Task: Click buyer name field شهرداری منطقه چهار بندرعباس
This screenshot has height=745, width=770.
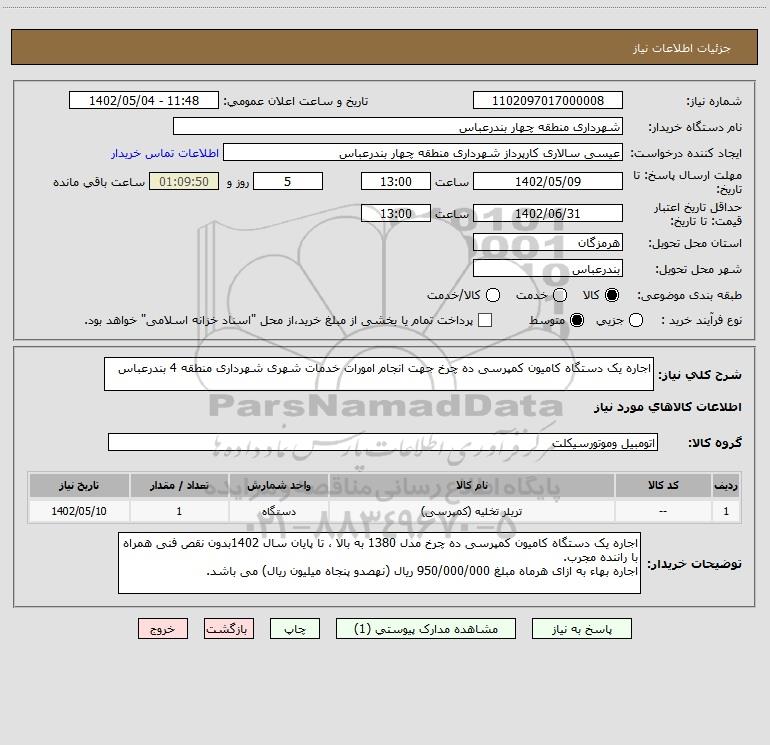Action: [x=398, y=126]
